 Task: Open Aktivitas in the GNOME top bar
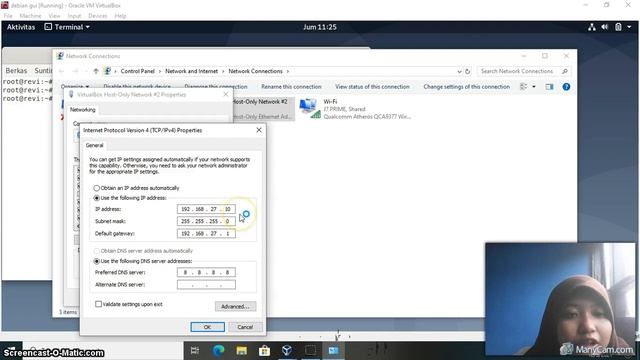click(x=21, y=27)
